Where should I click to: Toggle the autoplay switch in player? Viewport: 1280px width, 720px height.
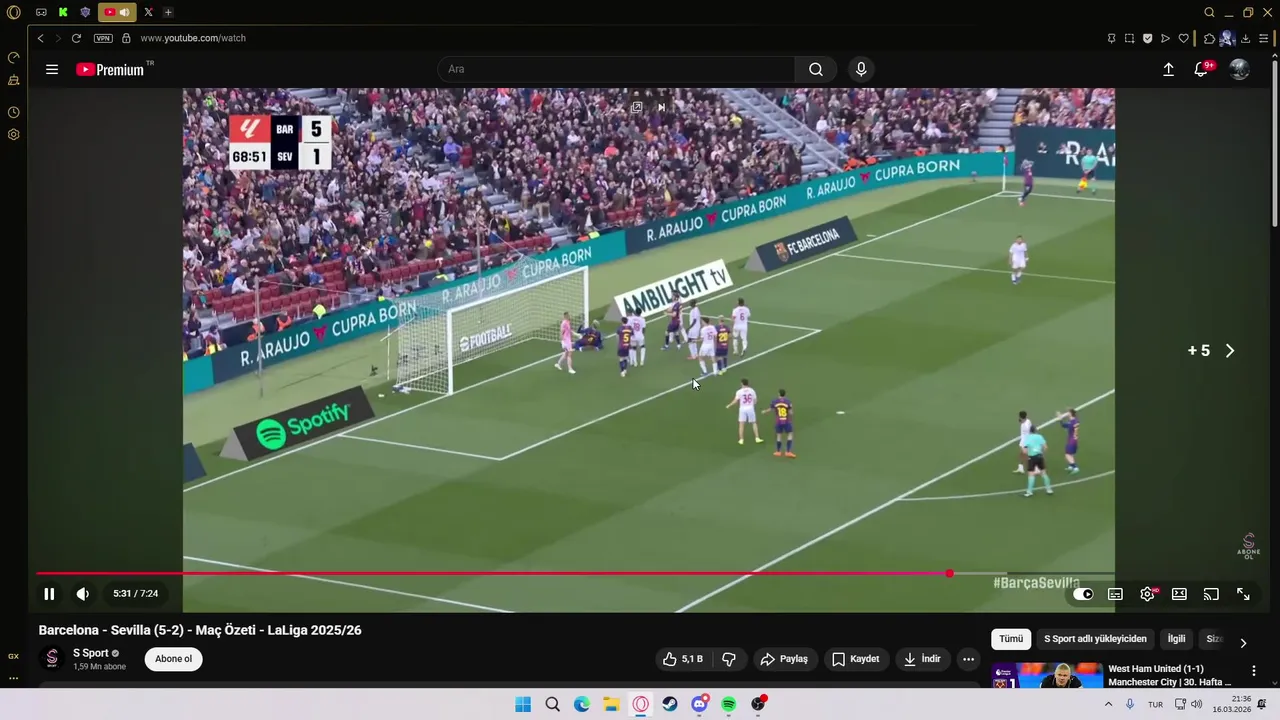pyautogui.click(x=1083, y=594)
